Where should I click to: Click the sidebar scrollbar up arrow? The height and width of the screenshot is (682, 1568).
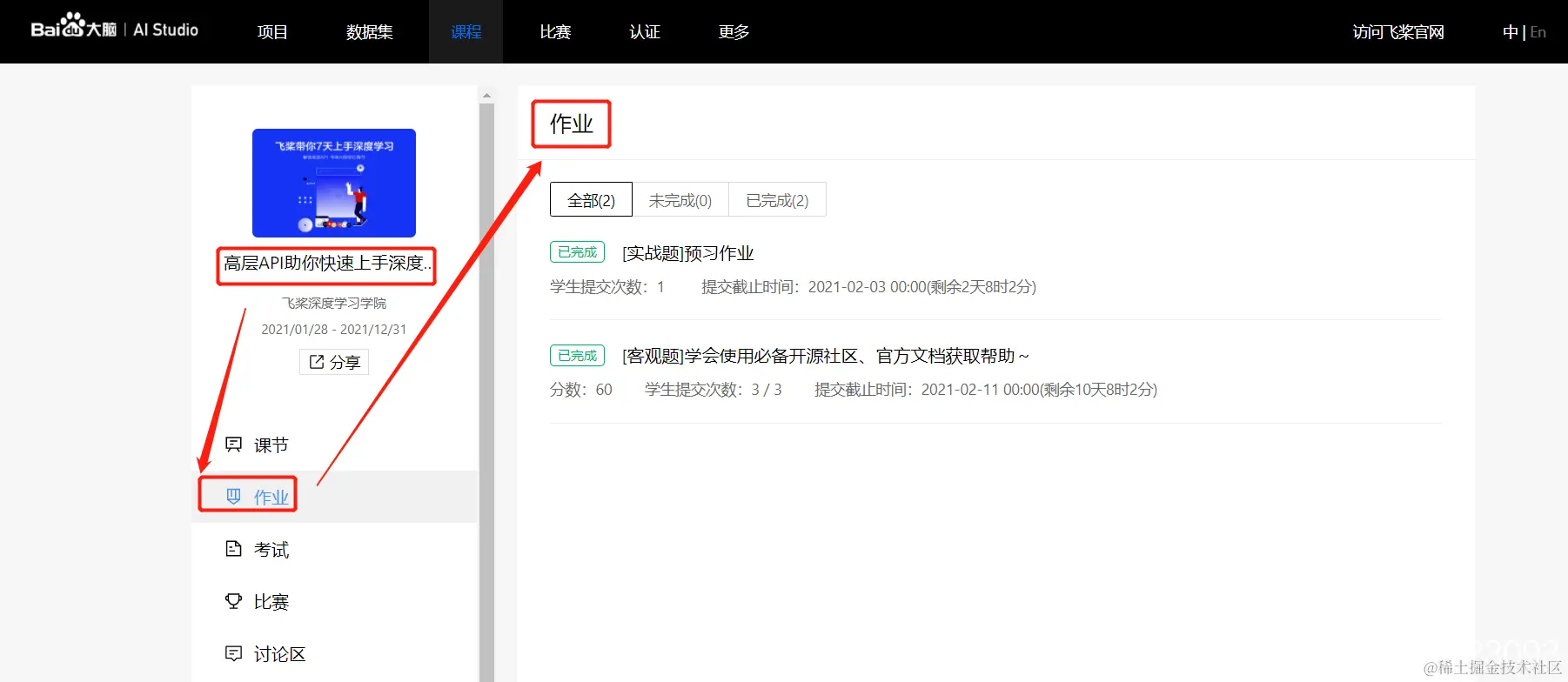click(486, 95)
